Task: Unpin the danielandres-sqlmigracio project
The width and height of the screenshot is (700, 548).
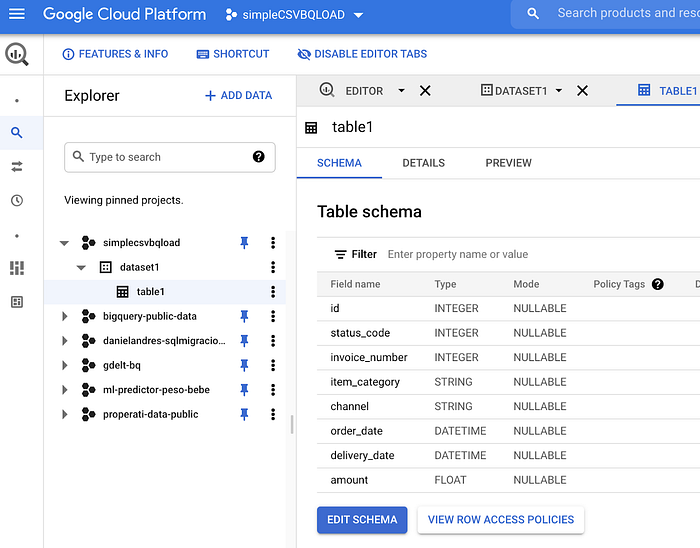Action: pyautogui.click(x=244, y=341)
